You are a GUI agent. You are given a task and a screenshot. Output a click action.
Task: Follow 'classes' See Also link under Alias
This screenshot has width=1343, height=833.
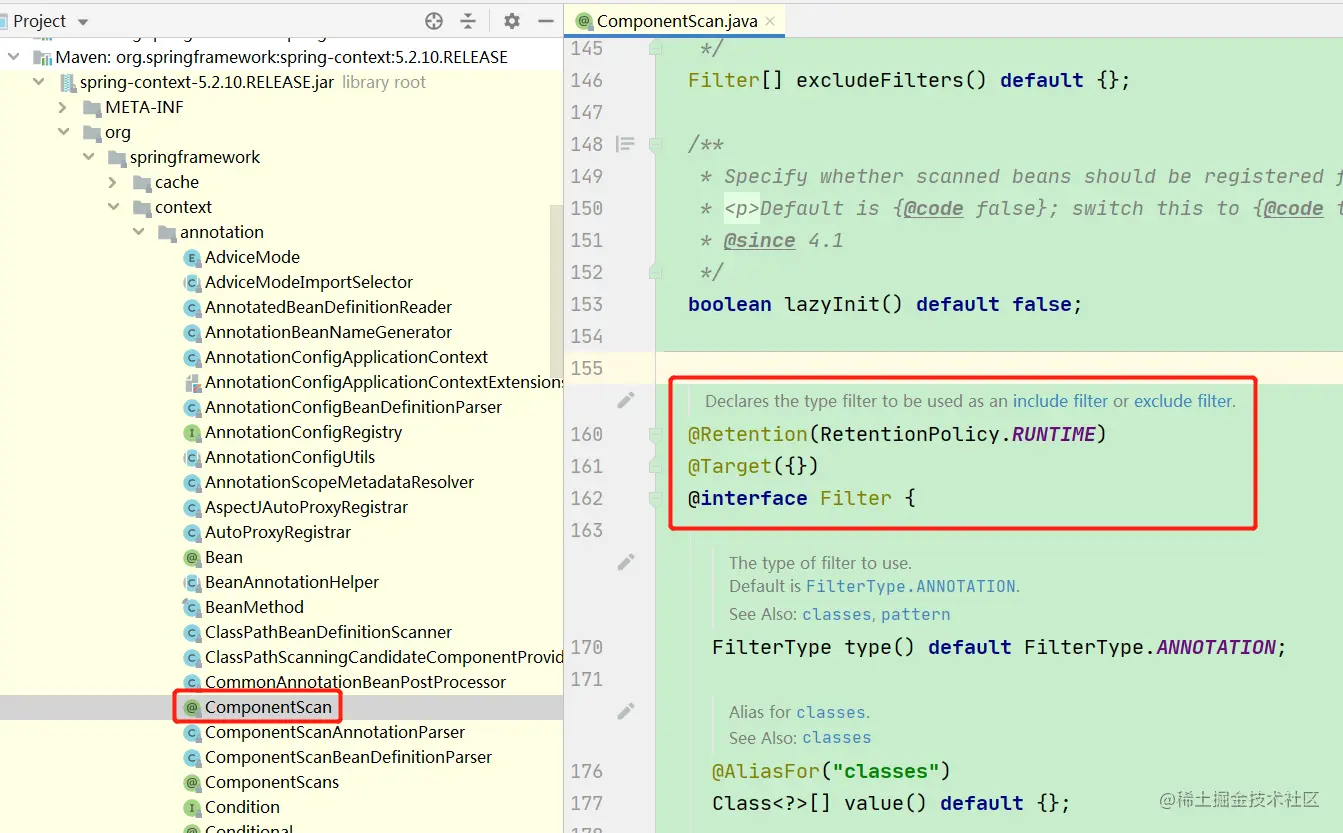pyautogui.click(x=836, y=738)
